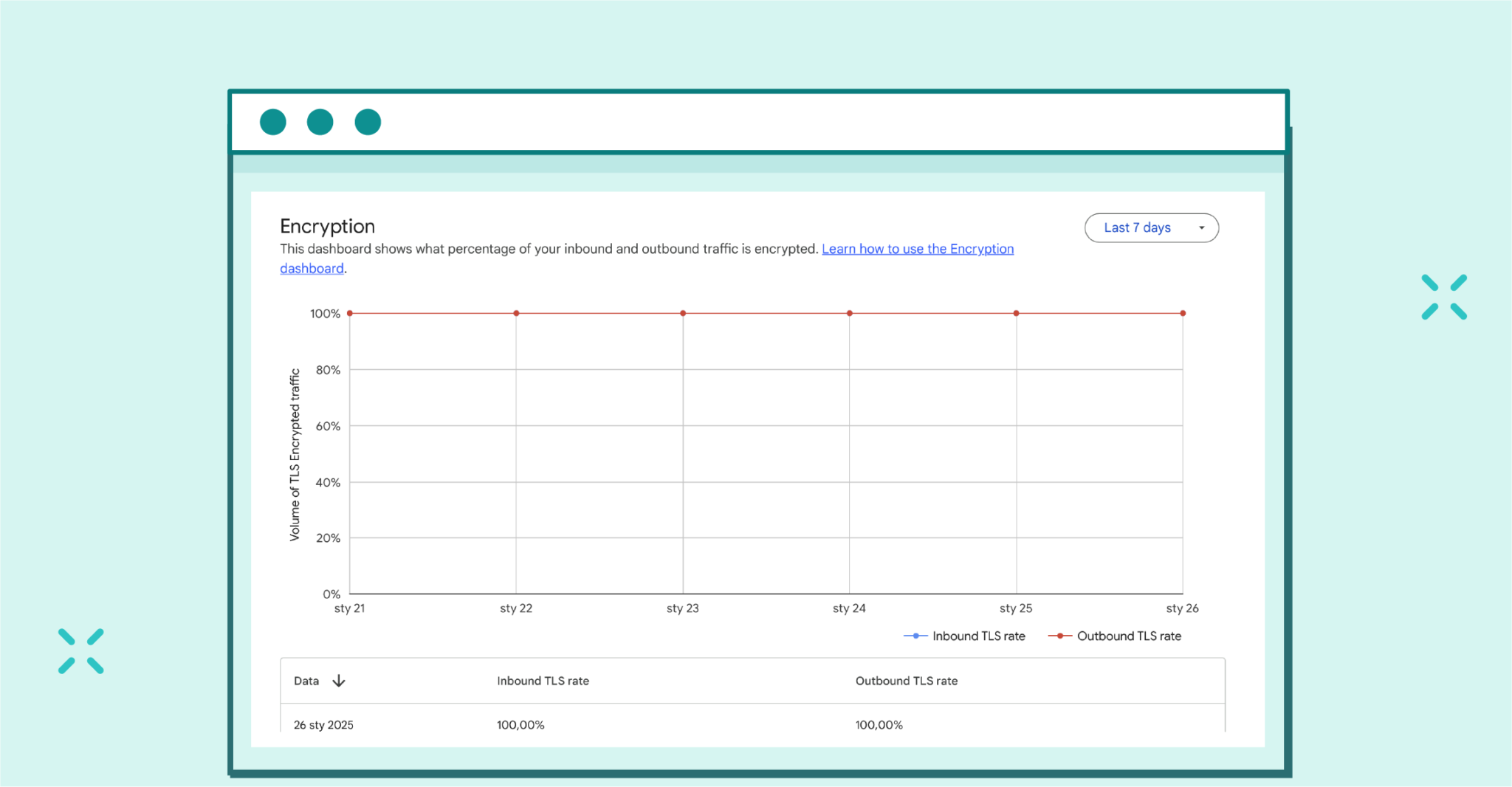Click the underlined dashboard hyperlink text
This screenshot has height=787, width=1512.
pyautogui.click(x=311, y=268)
